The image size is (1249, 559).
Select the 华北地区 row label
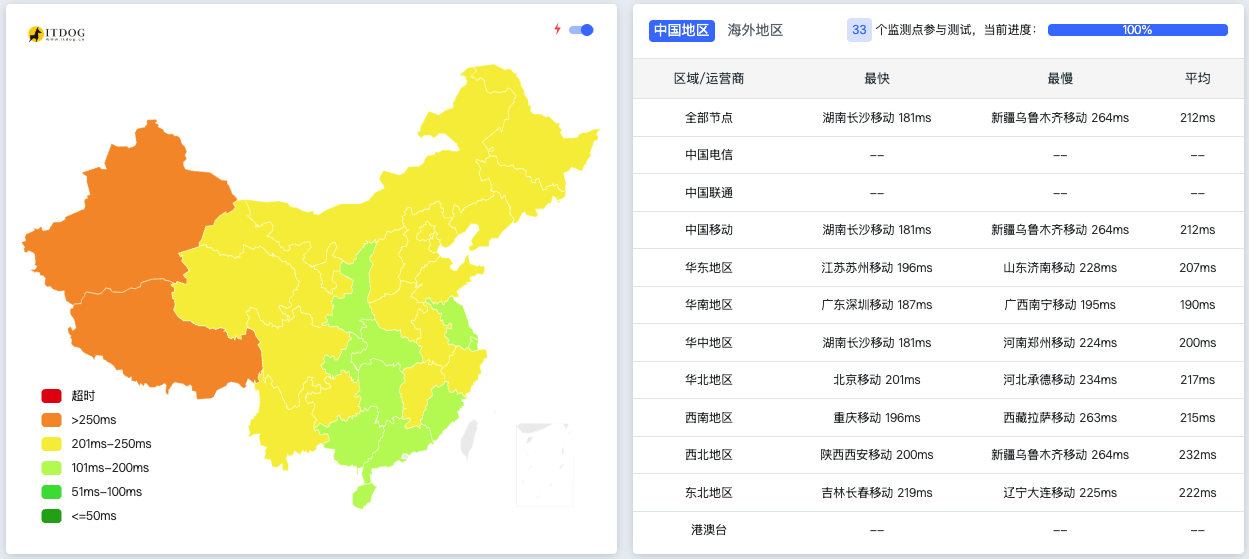click(709, 380)
